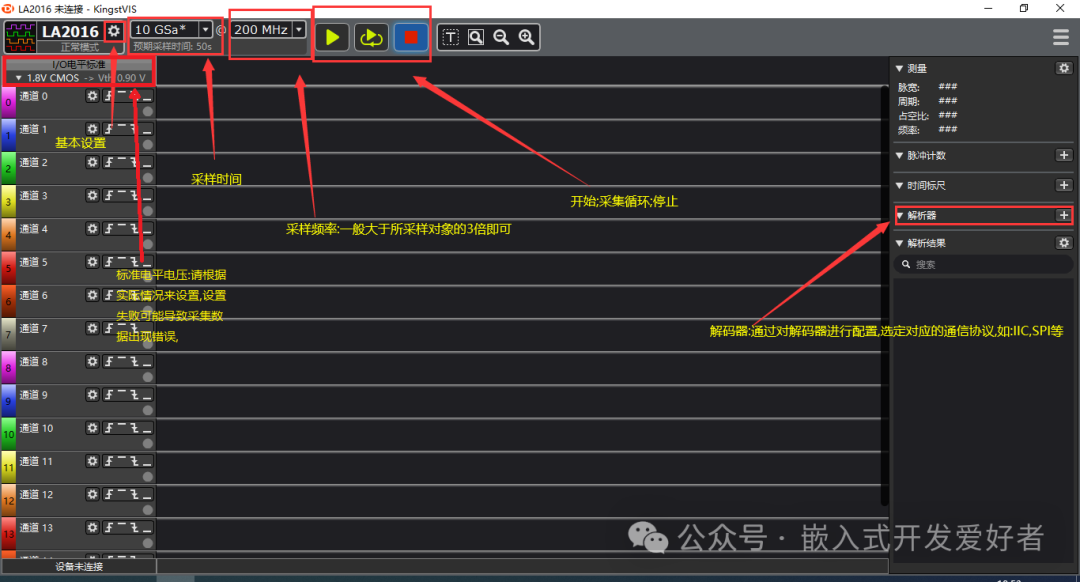Open the 200 MHz sample rate dropdown

click(299, 30)
